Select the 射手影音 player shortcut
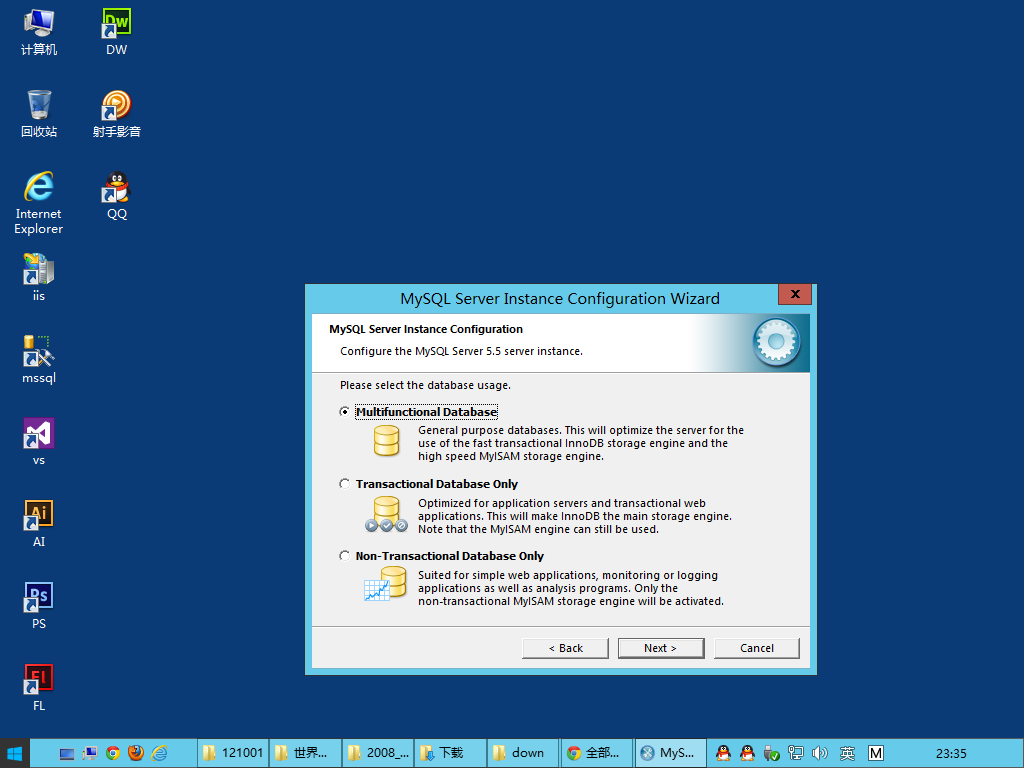1024x768 pixels. point(116,114)
